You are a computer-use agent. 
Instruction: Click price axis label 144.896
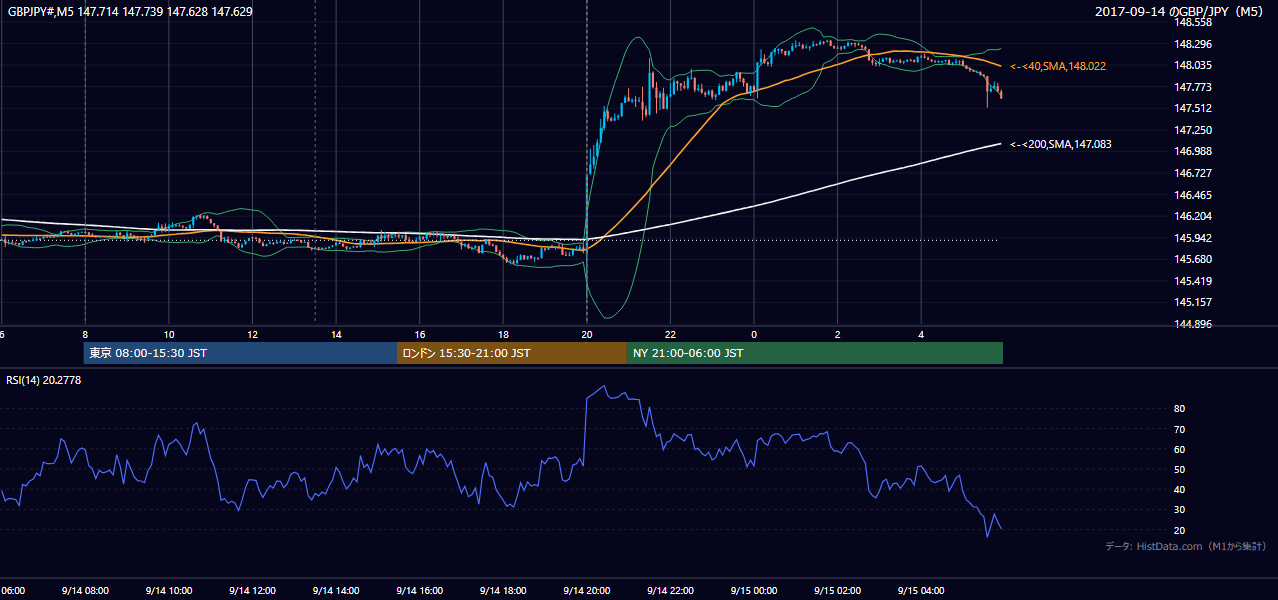click(1192, 324)
